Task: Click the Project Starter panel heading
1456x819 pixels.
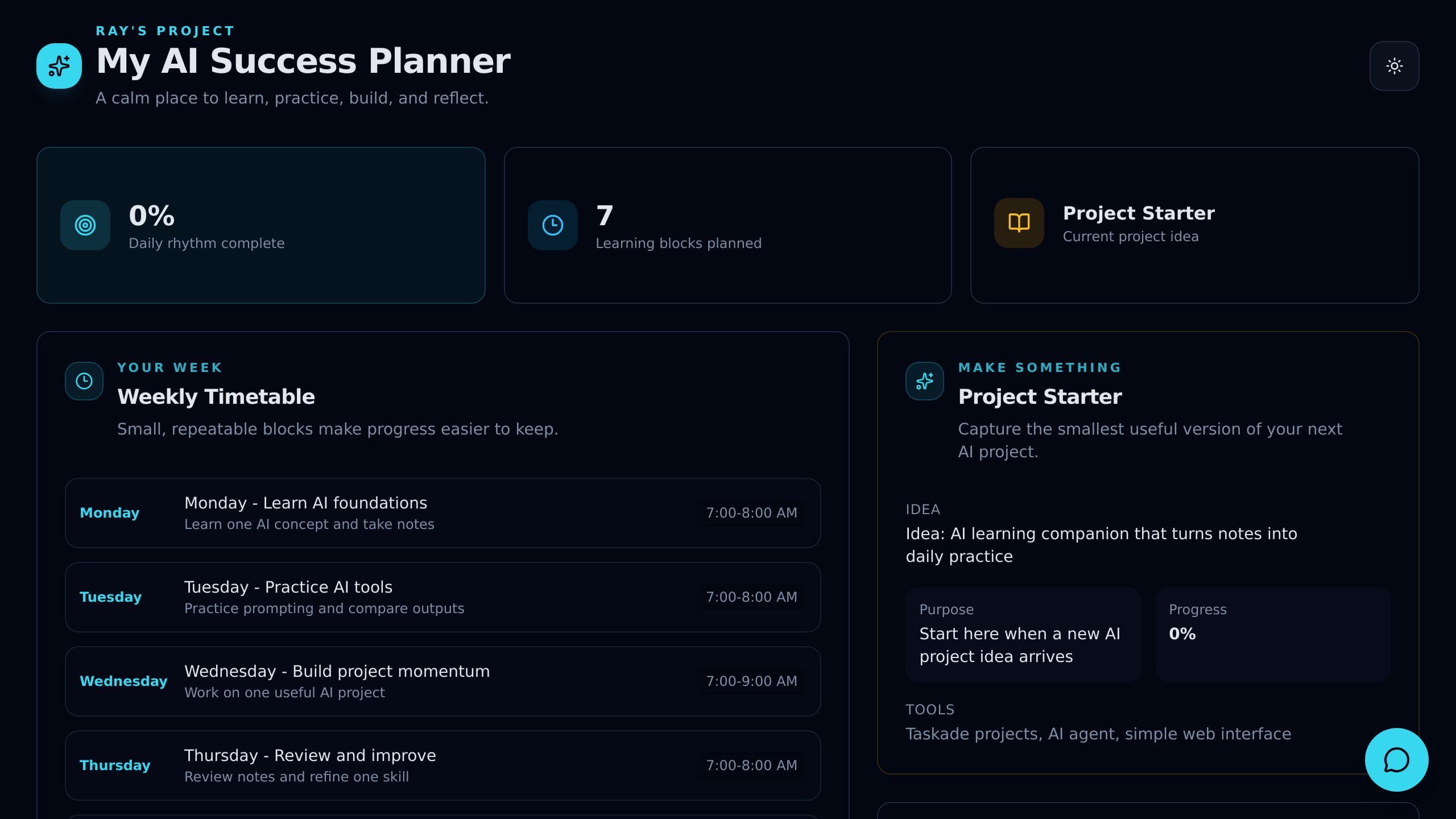Action: [x=1040, y=396]
